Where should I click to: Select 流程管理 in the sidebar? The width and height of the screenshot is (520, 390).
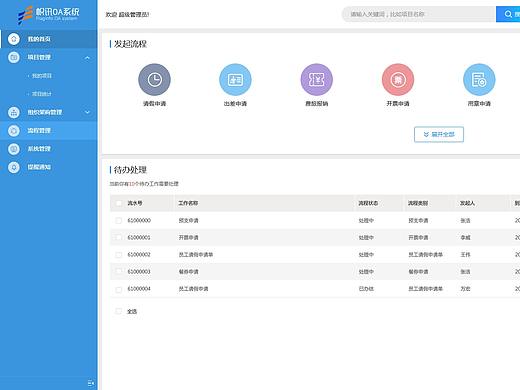coord(39,131)
